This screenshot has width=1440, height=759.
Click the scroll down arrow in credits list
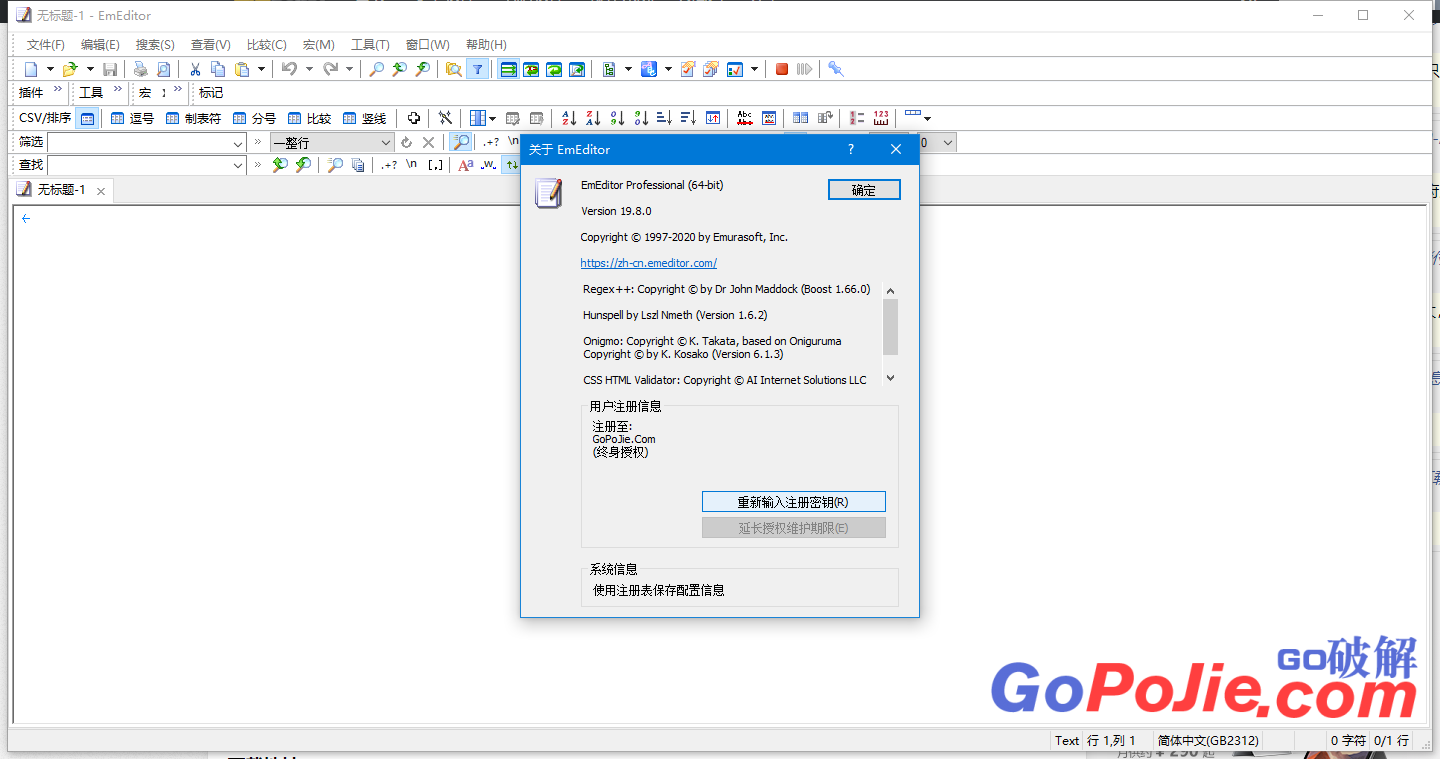click(890, 378)
